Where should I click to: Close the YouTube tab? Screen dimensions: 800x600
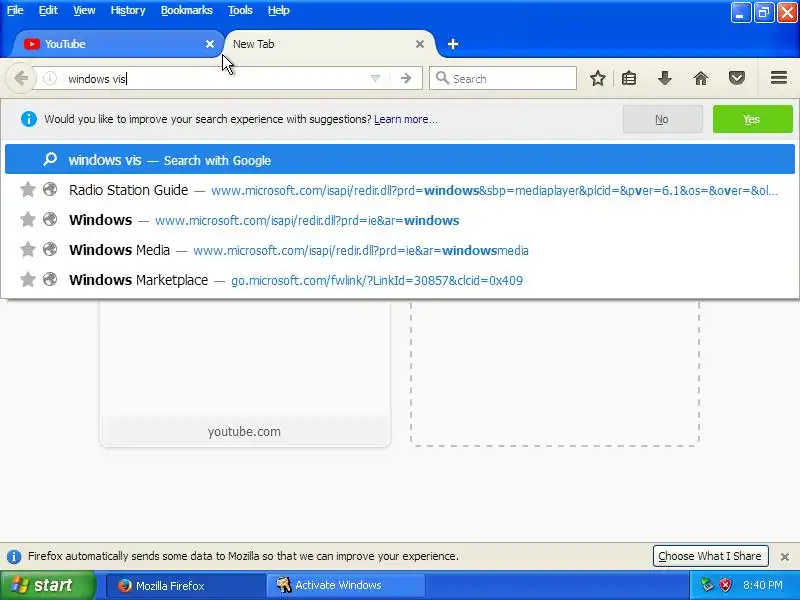click(x=210, y=44)
